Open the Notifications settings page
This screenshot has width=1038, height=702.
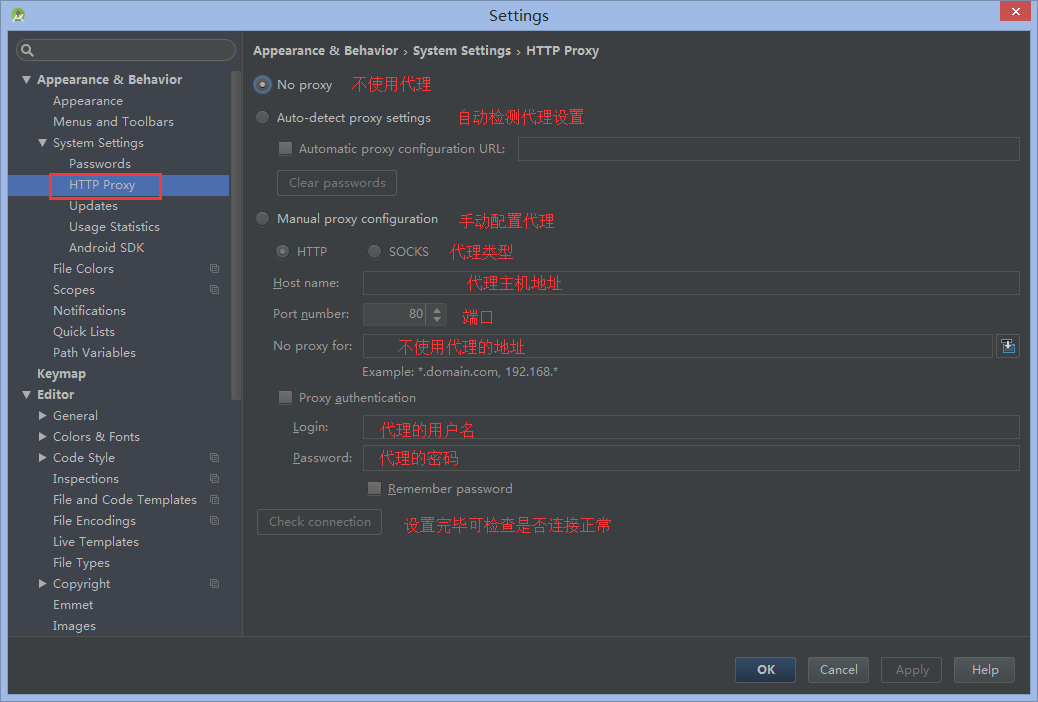tap(89, 311)
